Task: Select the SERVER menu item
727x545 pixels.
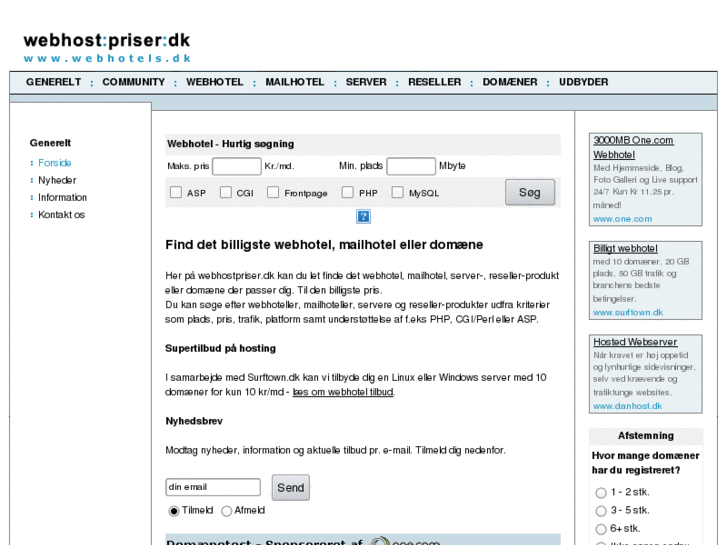Action: [366, 82]
